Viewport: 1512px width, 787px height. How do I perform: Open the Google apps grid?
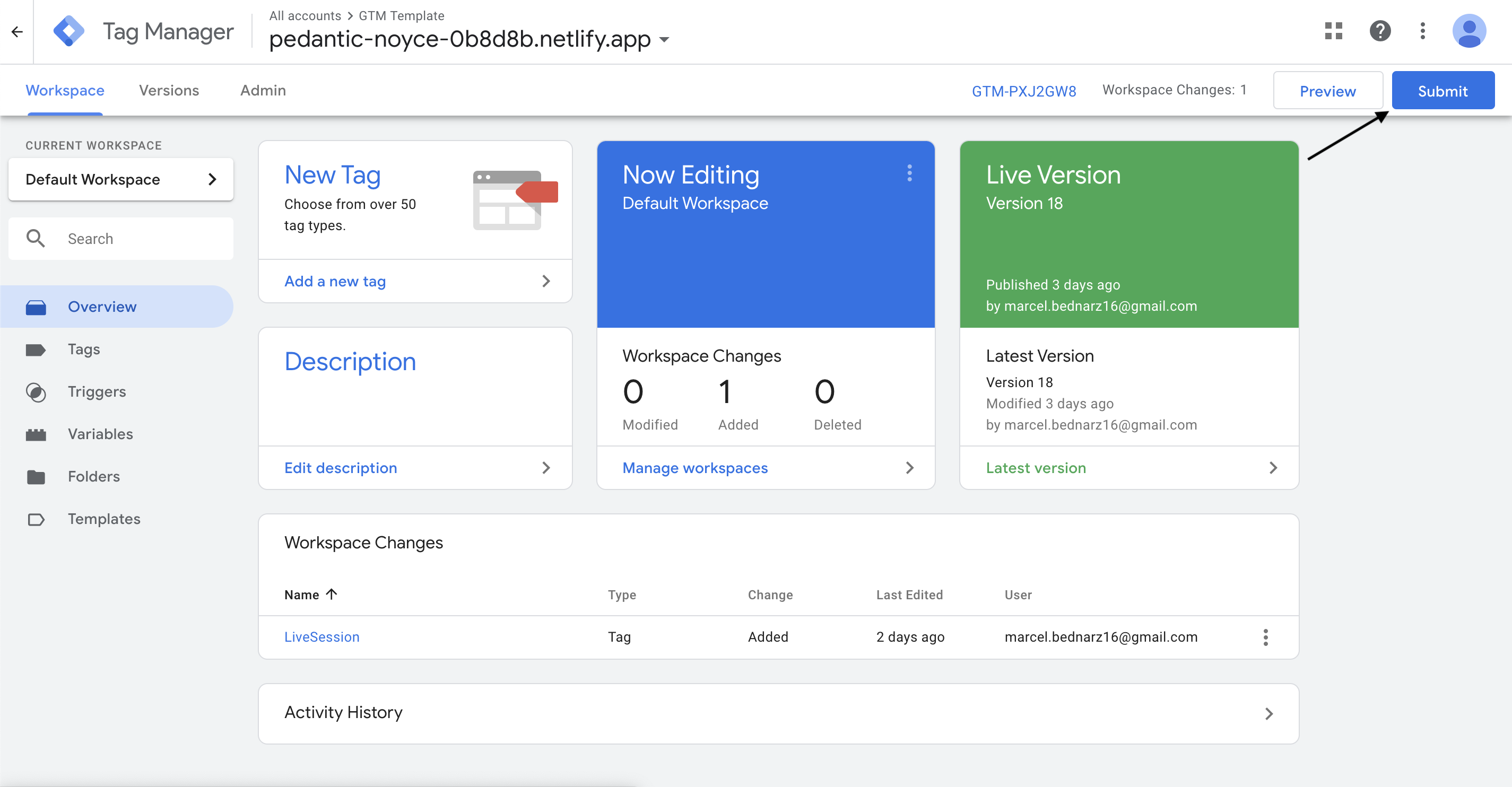[x=1334, y=31]
